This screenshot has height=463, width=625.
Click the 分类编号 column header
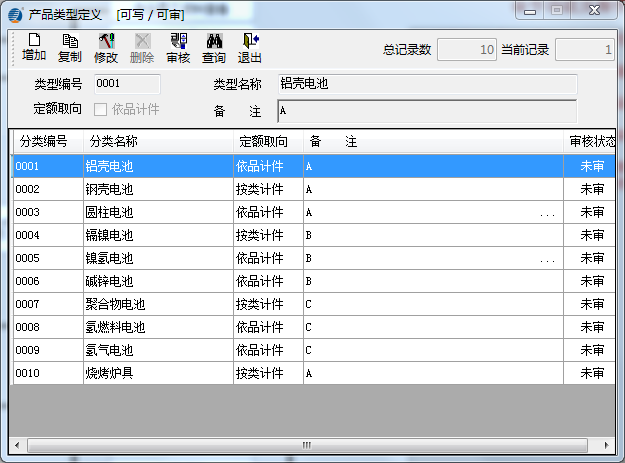click(45, 141)
